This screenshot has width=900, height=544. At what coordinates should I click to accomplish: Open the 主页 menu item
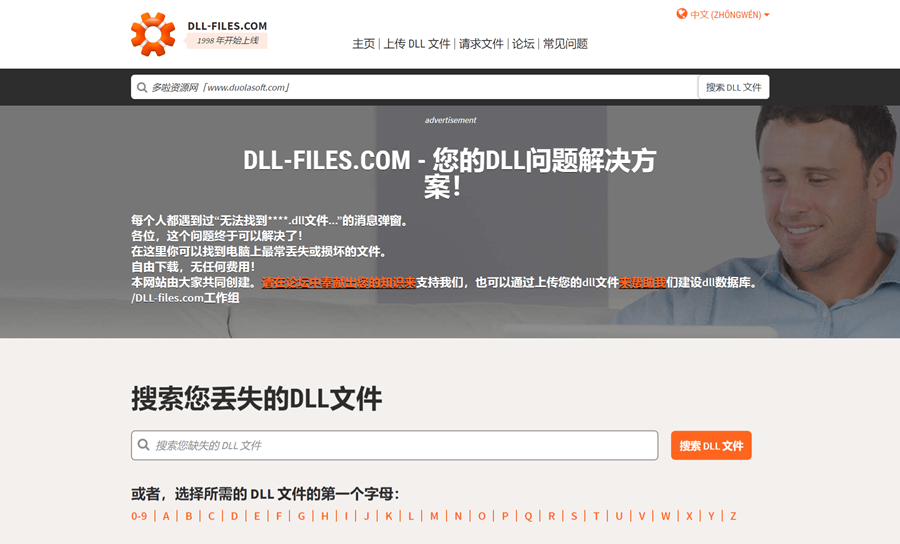[x=363, y=44]
